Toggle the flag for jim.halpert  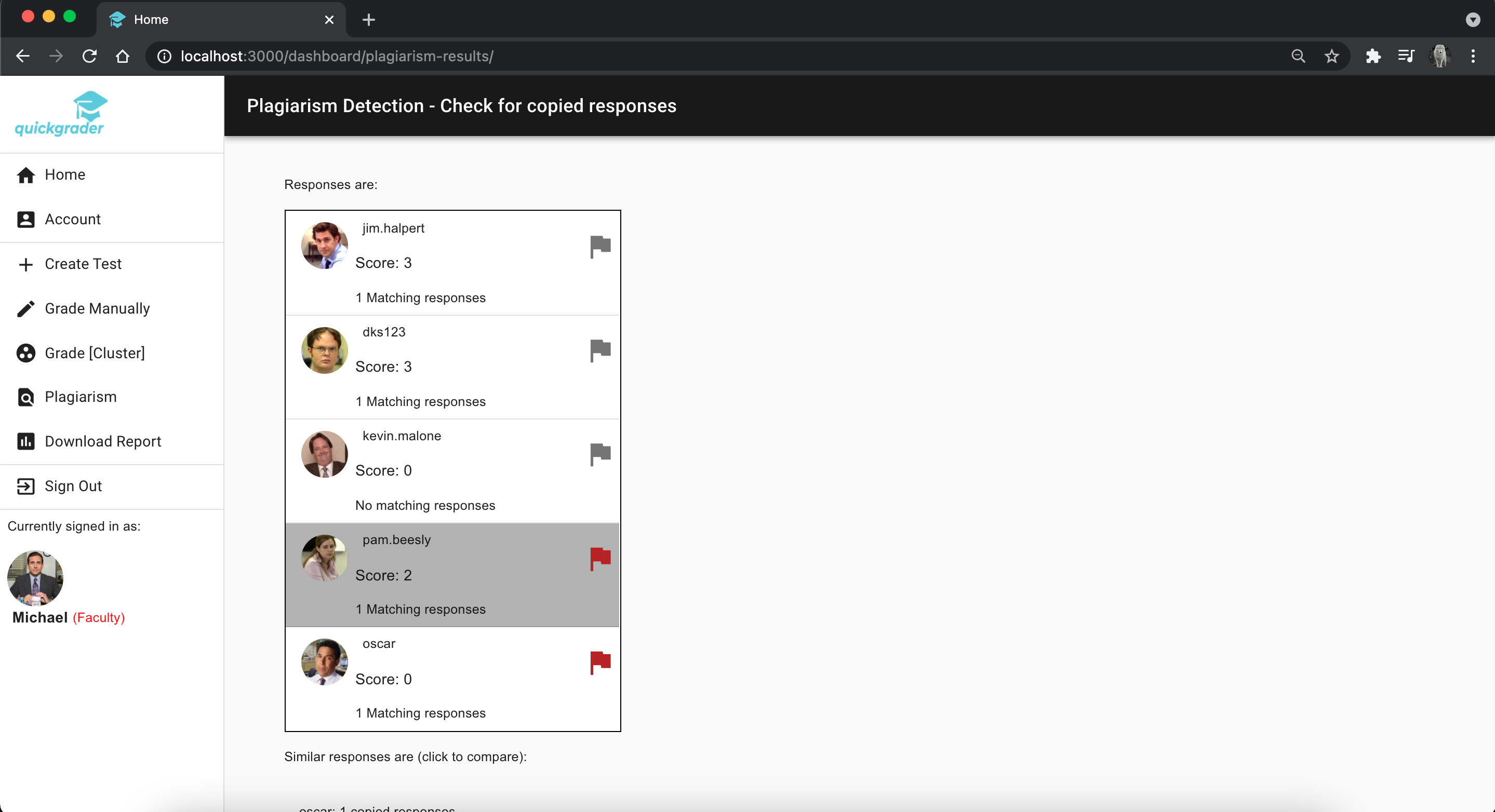(600, 246)
